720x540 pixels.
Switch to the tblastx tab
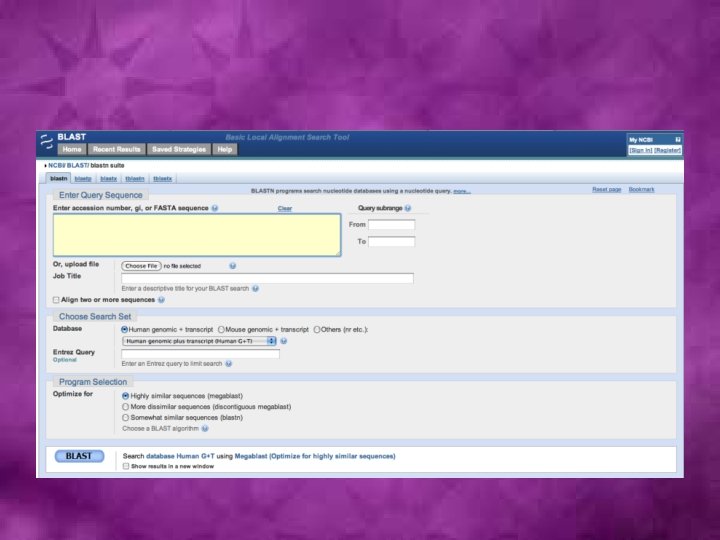[x=163, y=179]
